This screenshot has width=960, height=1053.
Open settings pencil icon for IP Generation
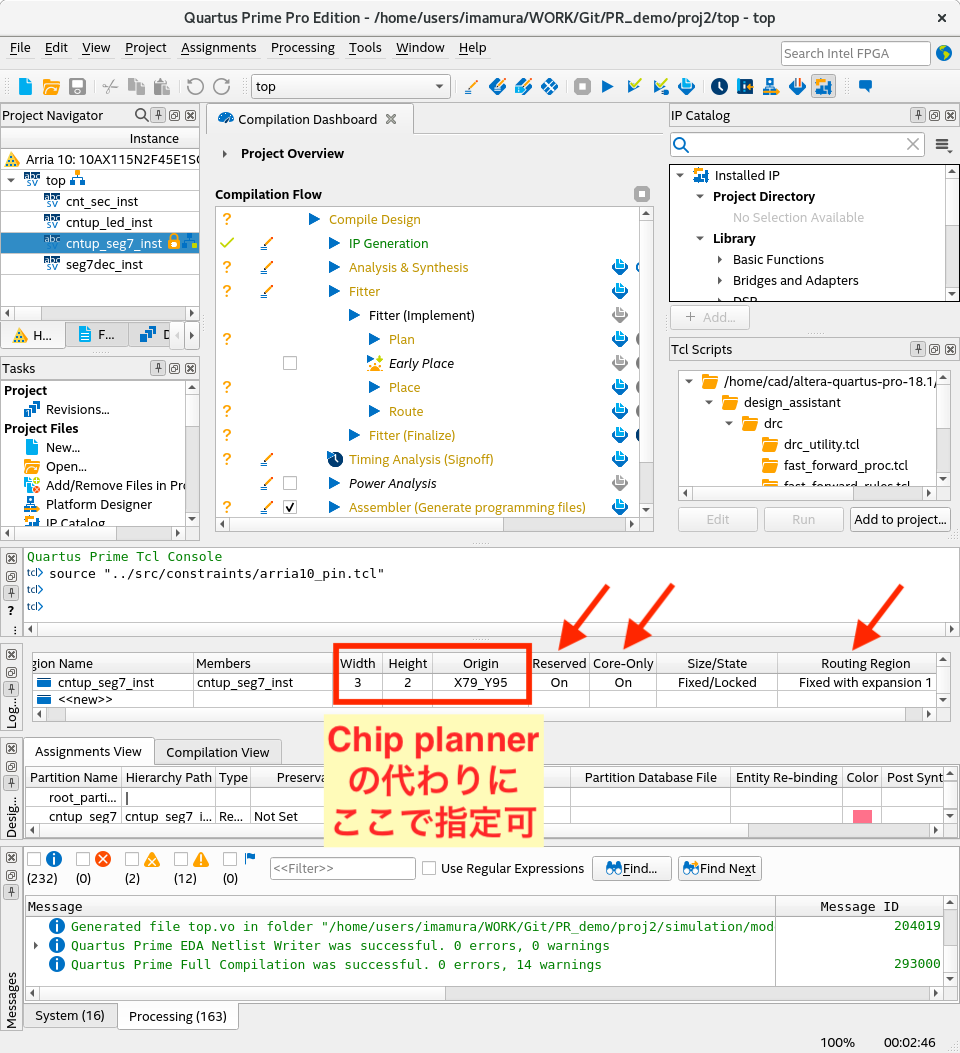click(267, 243)
